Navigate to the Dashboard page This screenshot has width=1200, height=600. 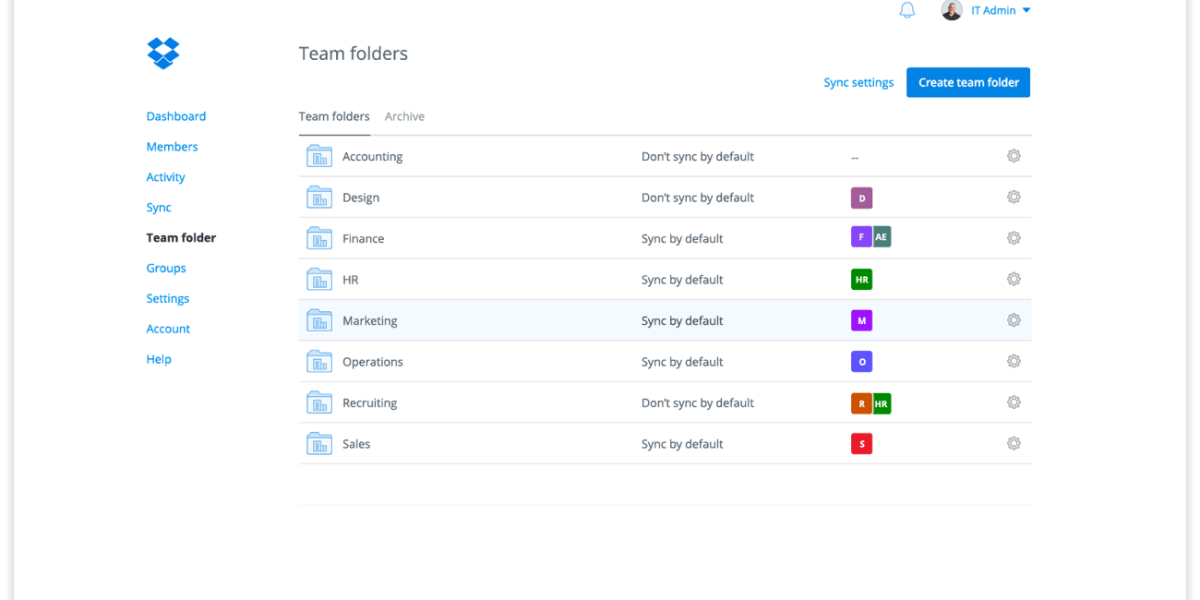[176, 116]
